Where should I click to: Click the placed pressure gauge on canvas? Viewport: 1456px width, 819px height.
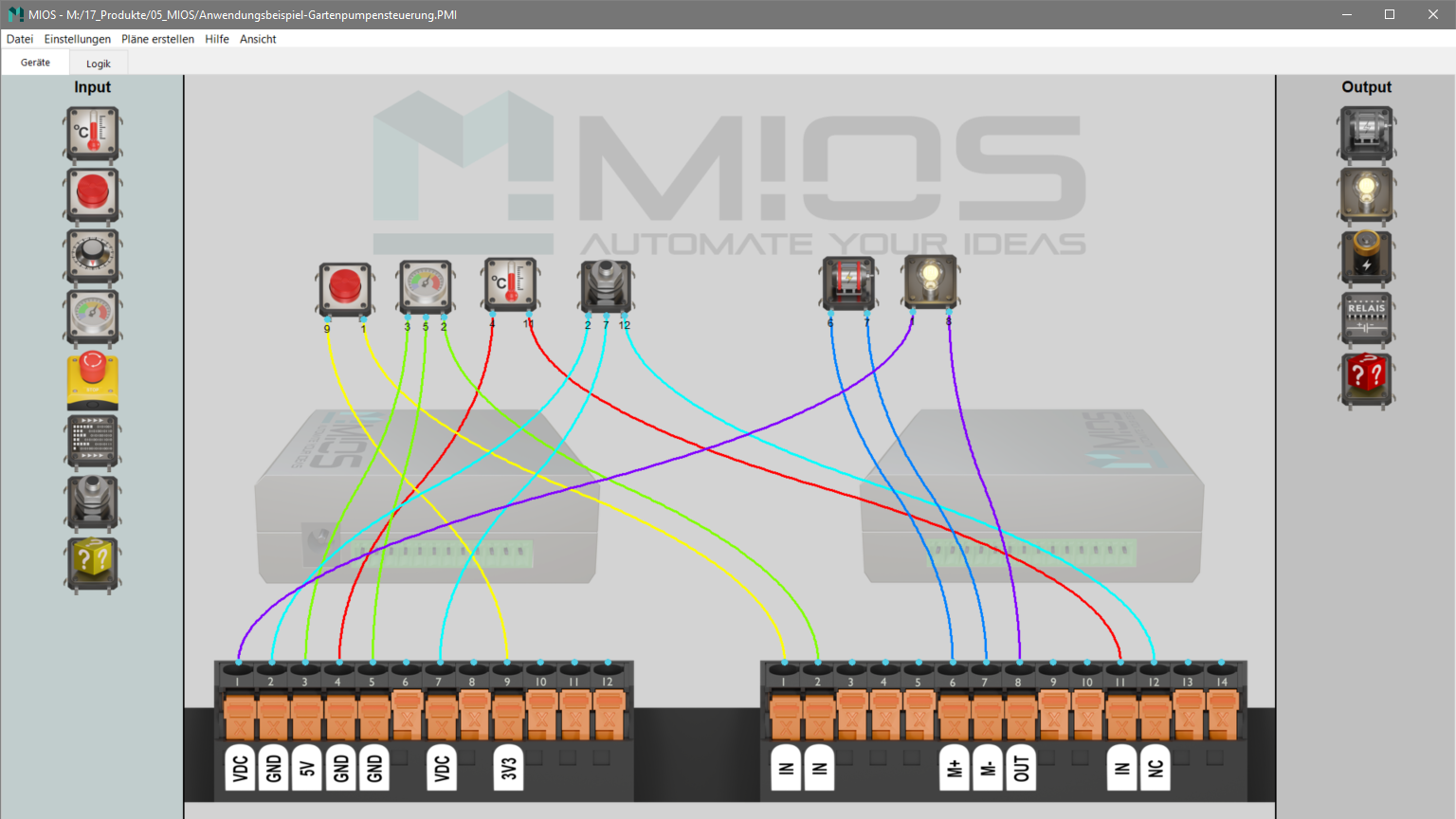[425, 286]
